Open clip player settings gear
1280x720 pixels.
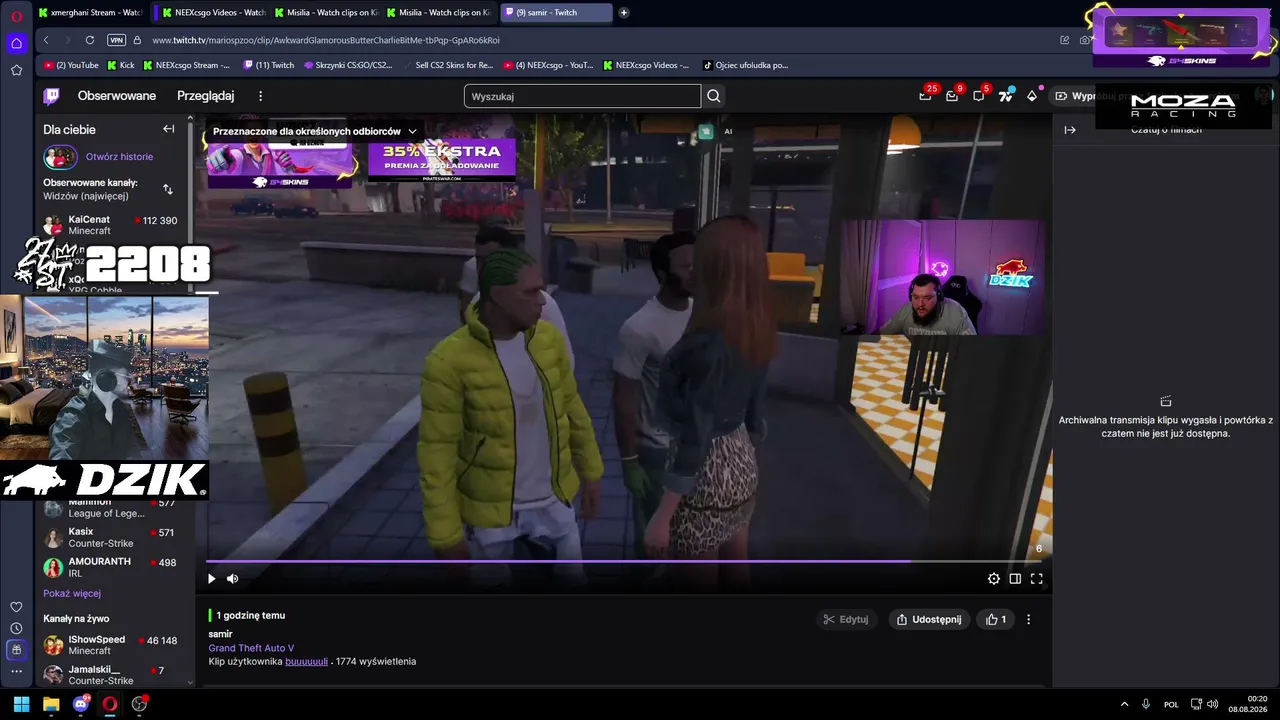point(994,578)
